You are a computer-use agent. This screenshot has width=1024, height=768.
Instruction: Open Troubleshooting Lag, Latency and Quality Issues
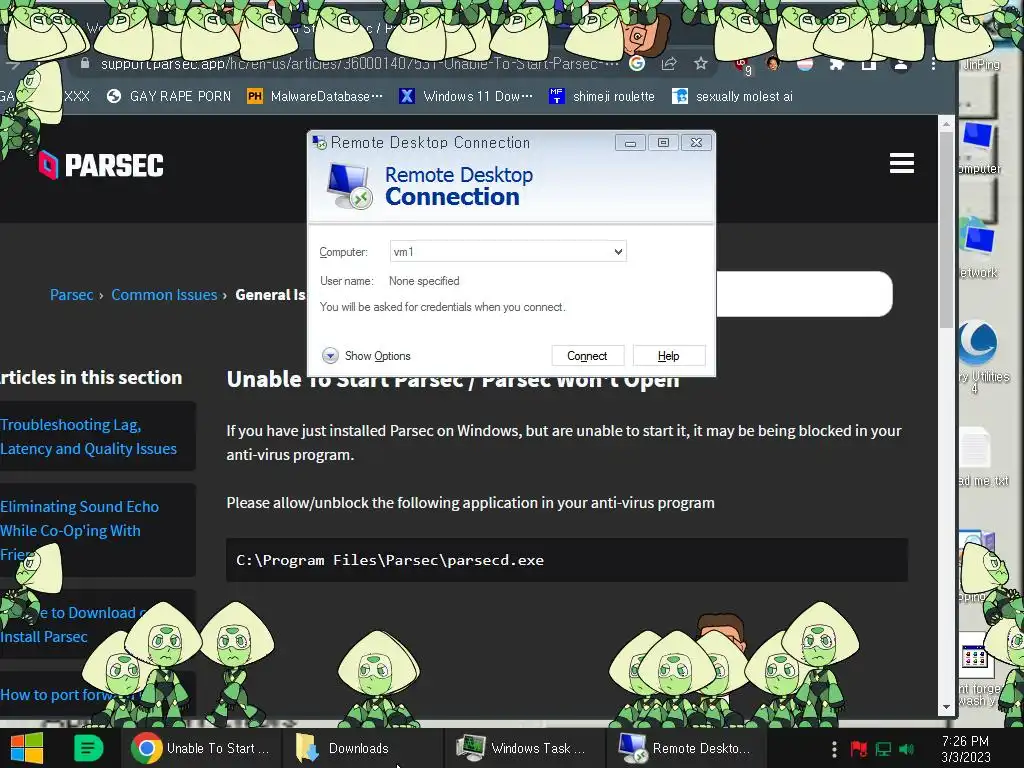click(x=89, y=436)
